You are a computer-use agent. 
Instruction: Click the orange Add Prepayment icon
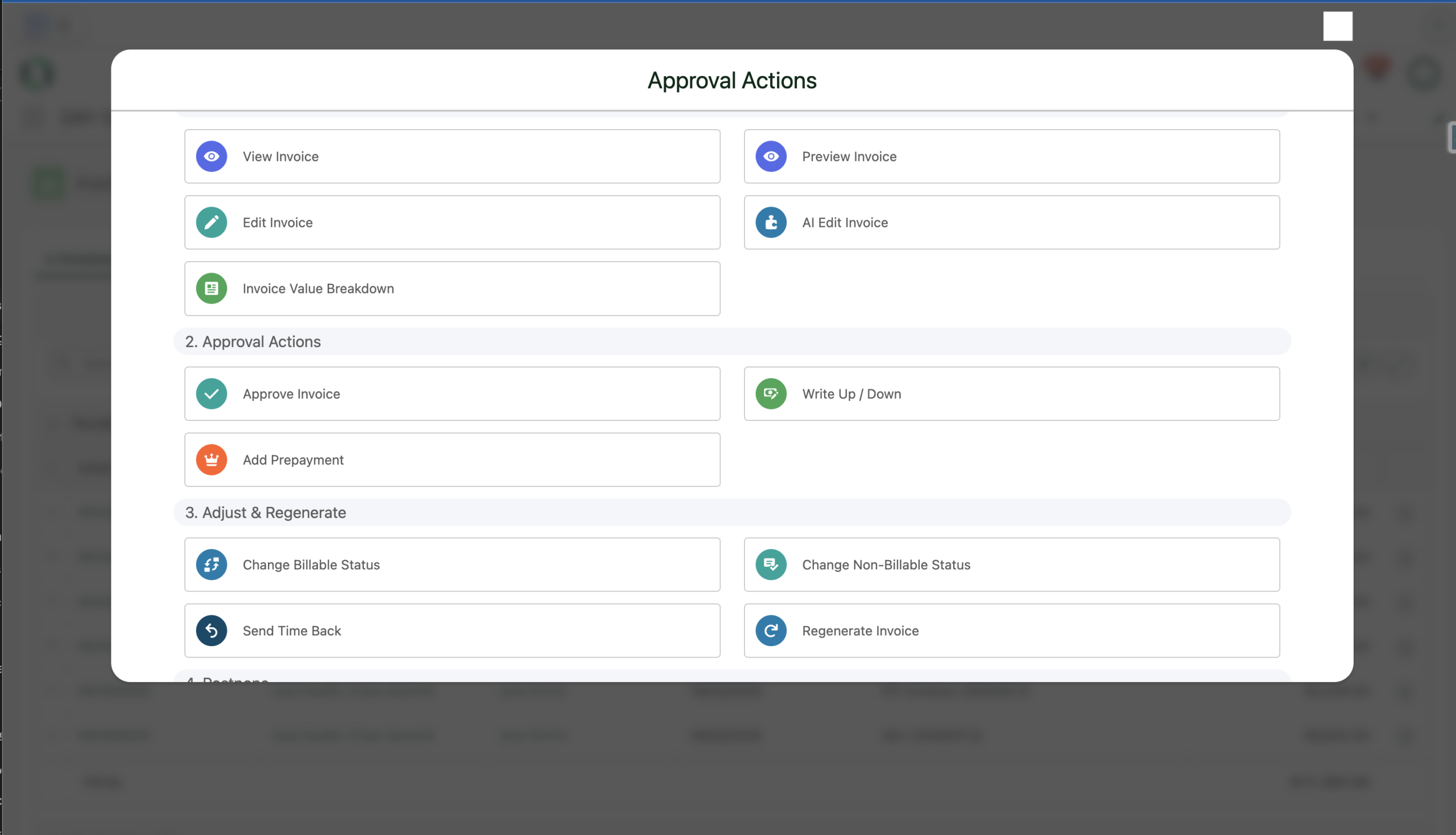click(x=212, y=460)
